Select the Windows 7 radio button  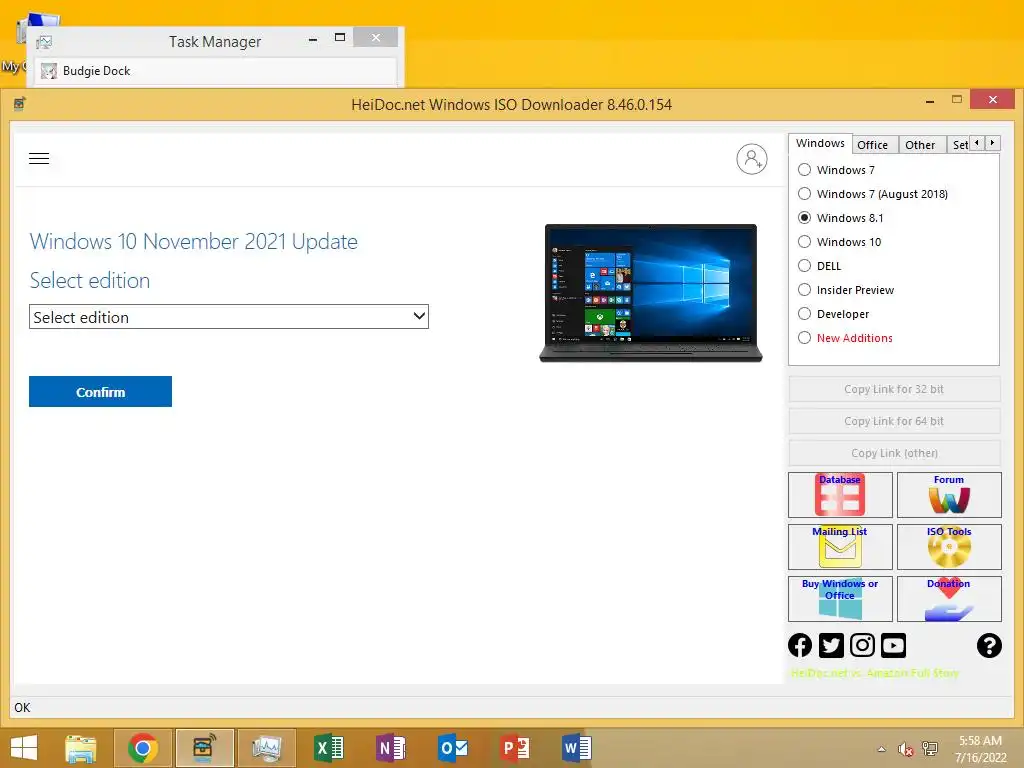[x=805, y=170]
